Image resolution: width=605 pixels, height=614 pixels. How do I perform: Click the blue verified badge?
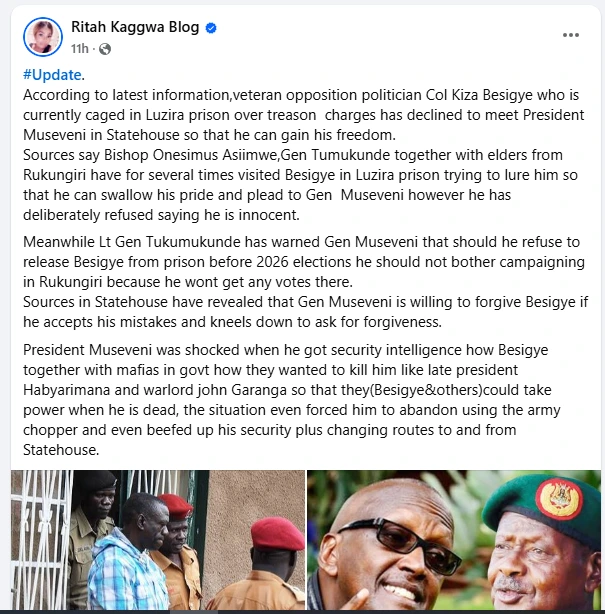(x=211, y=28)
